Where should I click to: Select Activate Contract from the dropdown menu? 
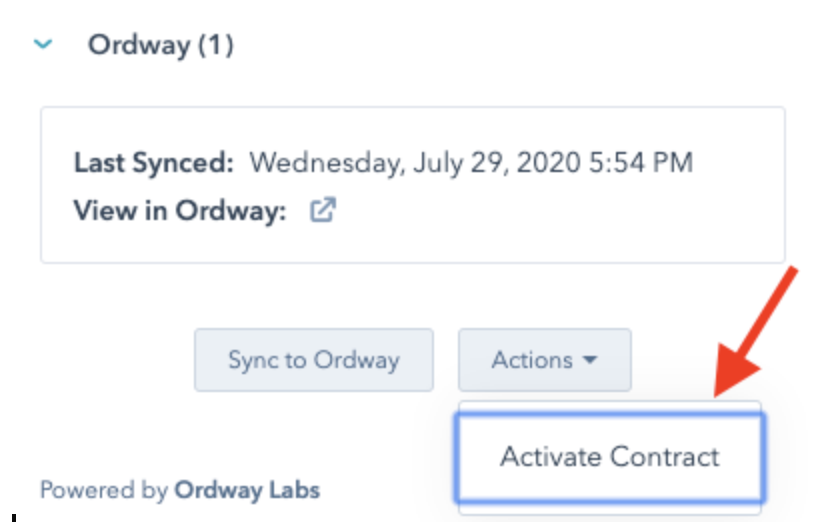click(x=610, y=457)
